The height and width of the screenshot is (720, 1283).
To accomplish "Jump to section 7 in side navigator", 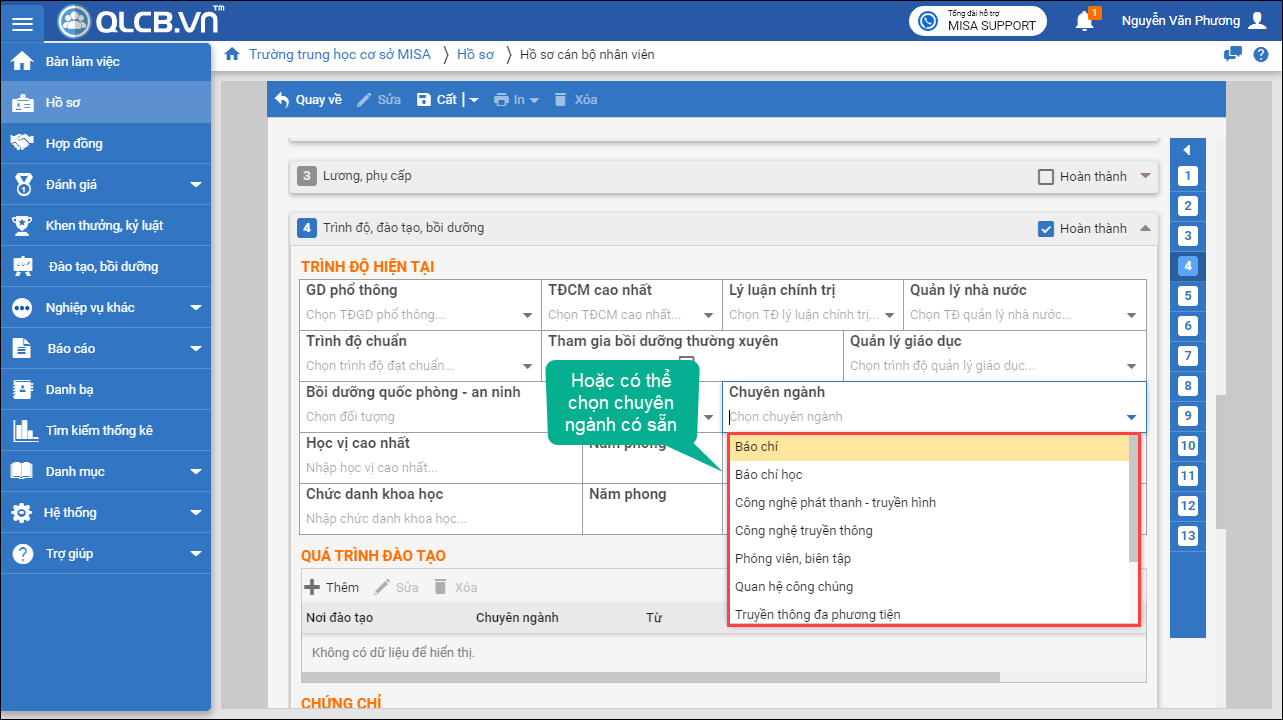I will (1187, 356).
